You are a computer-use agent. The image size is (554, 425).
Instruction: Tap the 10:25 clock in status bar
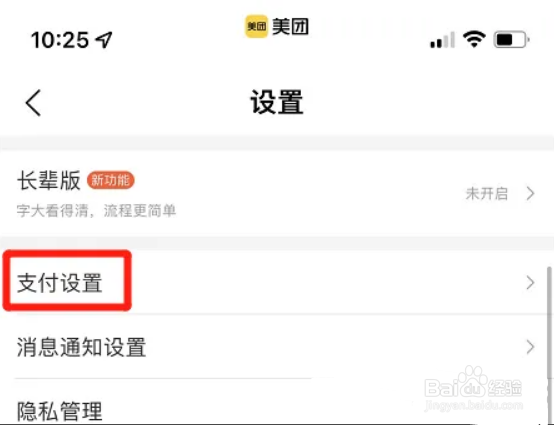[60, 40]
